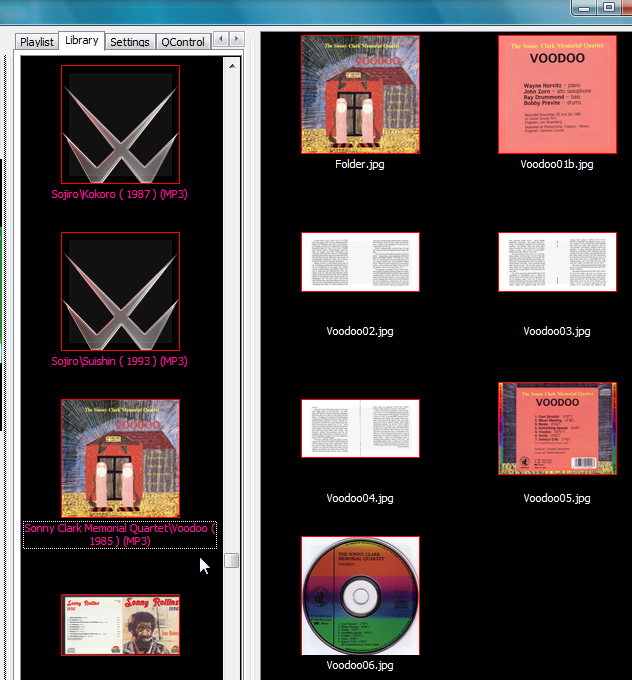Screen dimensions: 632x680
Task: Click the Voodoo06.jpg file name
Action: pyautogui.click(x=360, y=665)
